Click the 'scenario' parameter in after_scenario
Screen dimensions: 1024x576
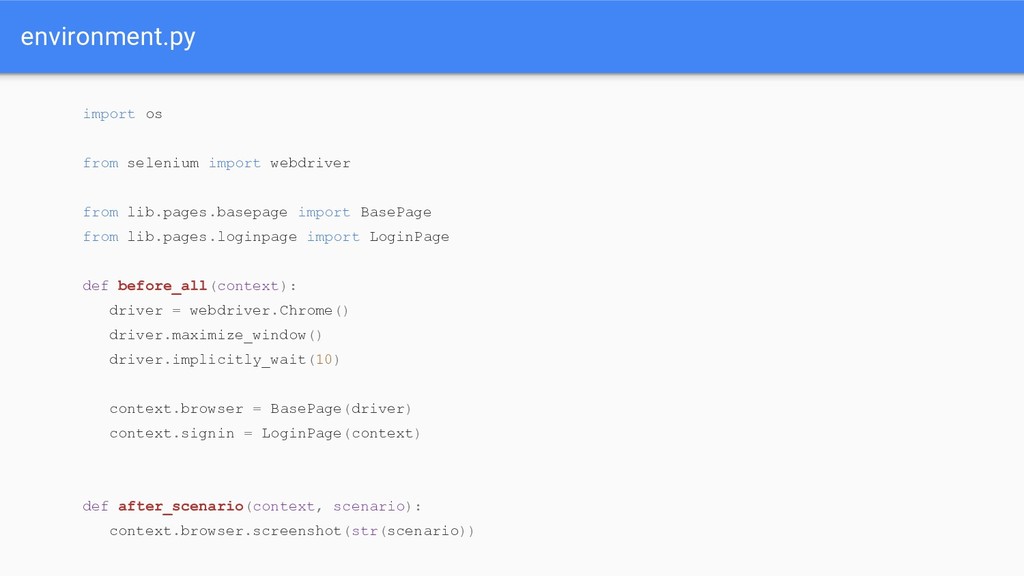369,507
